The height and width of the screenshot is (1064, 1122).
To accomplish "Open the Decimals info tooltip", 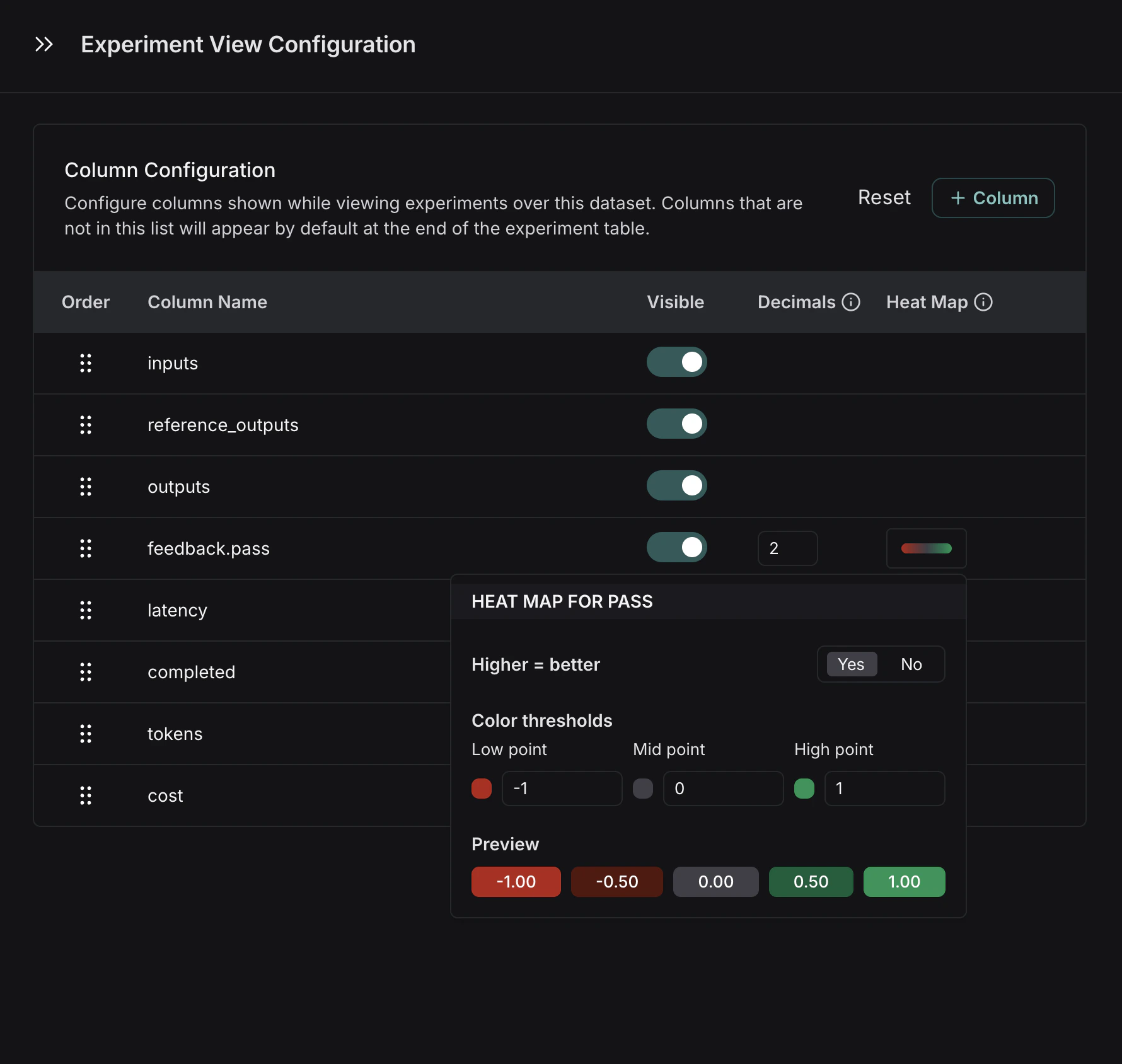I will point(852,302).
